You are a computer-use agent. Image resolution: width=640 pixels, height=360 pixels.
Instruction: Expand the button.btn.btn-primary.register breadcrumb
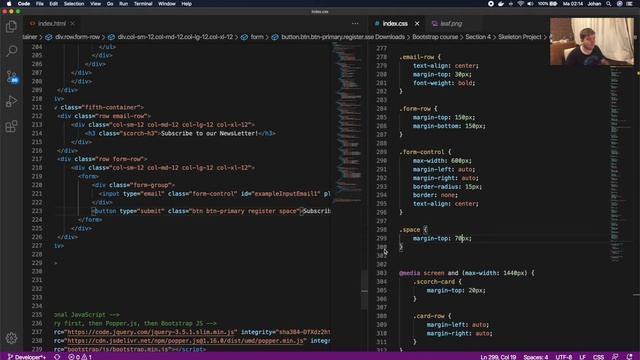[x=327, y=37]
